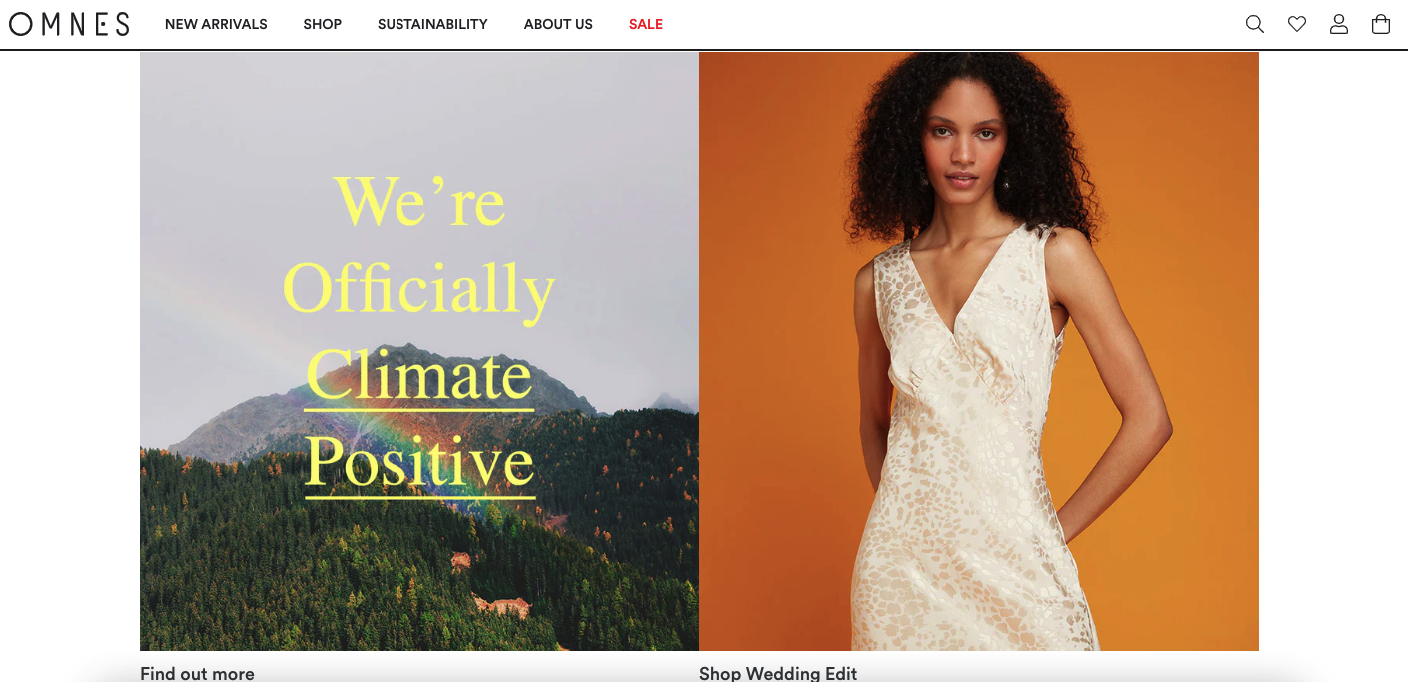Viewport: 1408px width, 682px height.
Task: Open the shopping bag icon
Action: tap(1381, 24)
